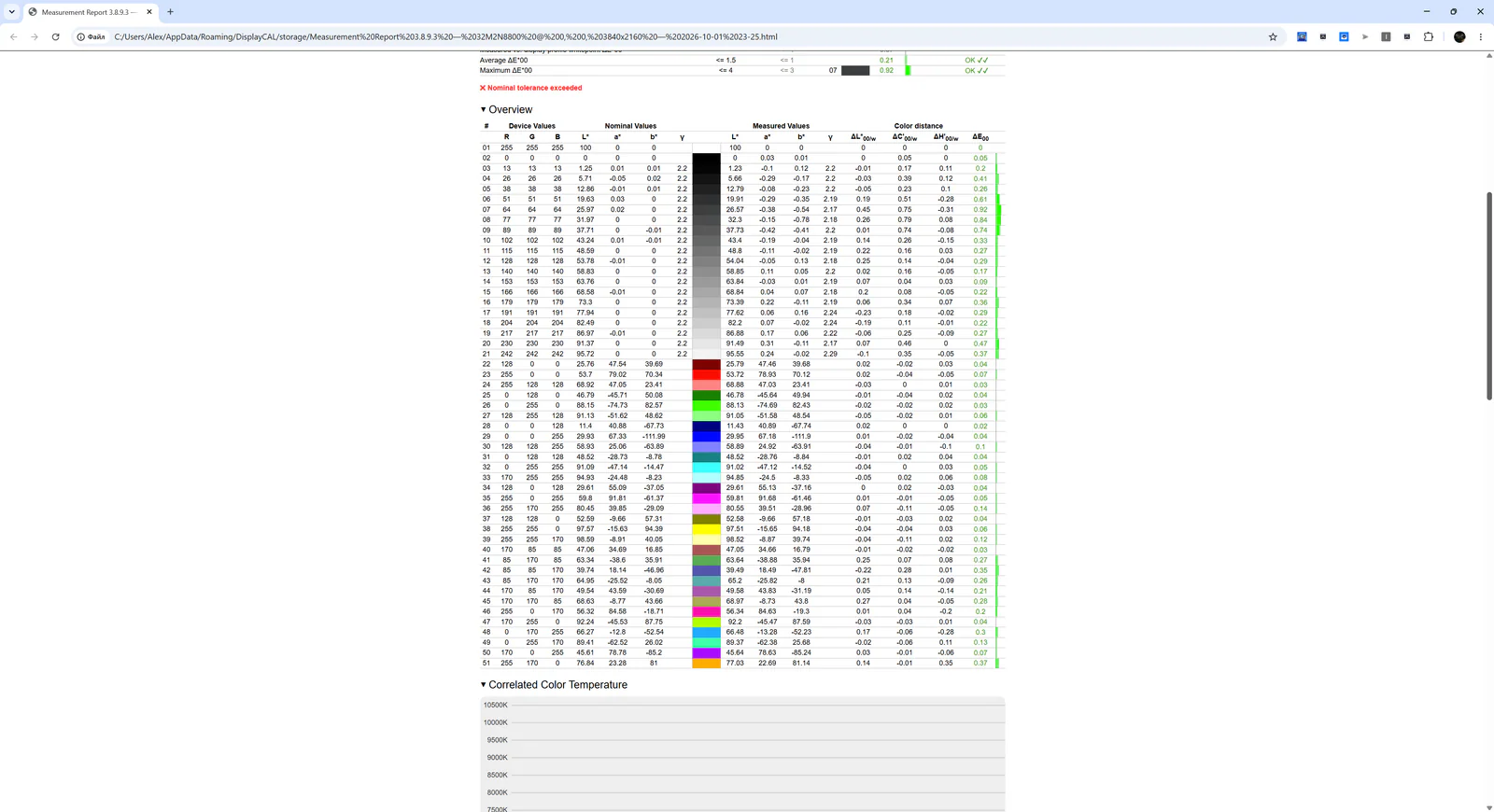Click the nominal L* value "97.57"

pyautogui.click(x=585, y=529)
